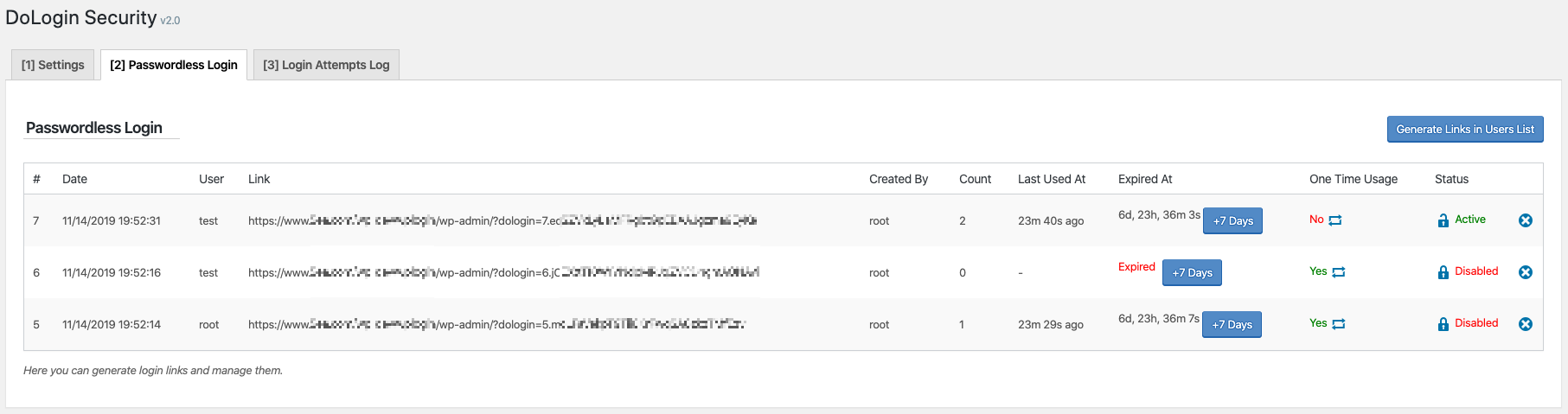Extend expired row 6 link by +7 Days
The image size is (1568, 414).
(x=1192, y=272)
